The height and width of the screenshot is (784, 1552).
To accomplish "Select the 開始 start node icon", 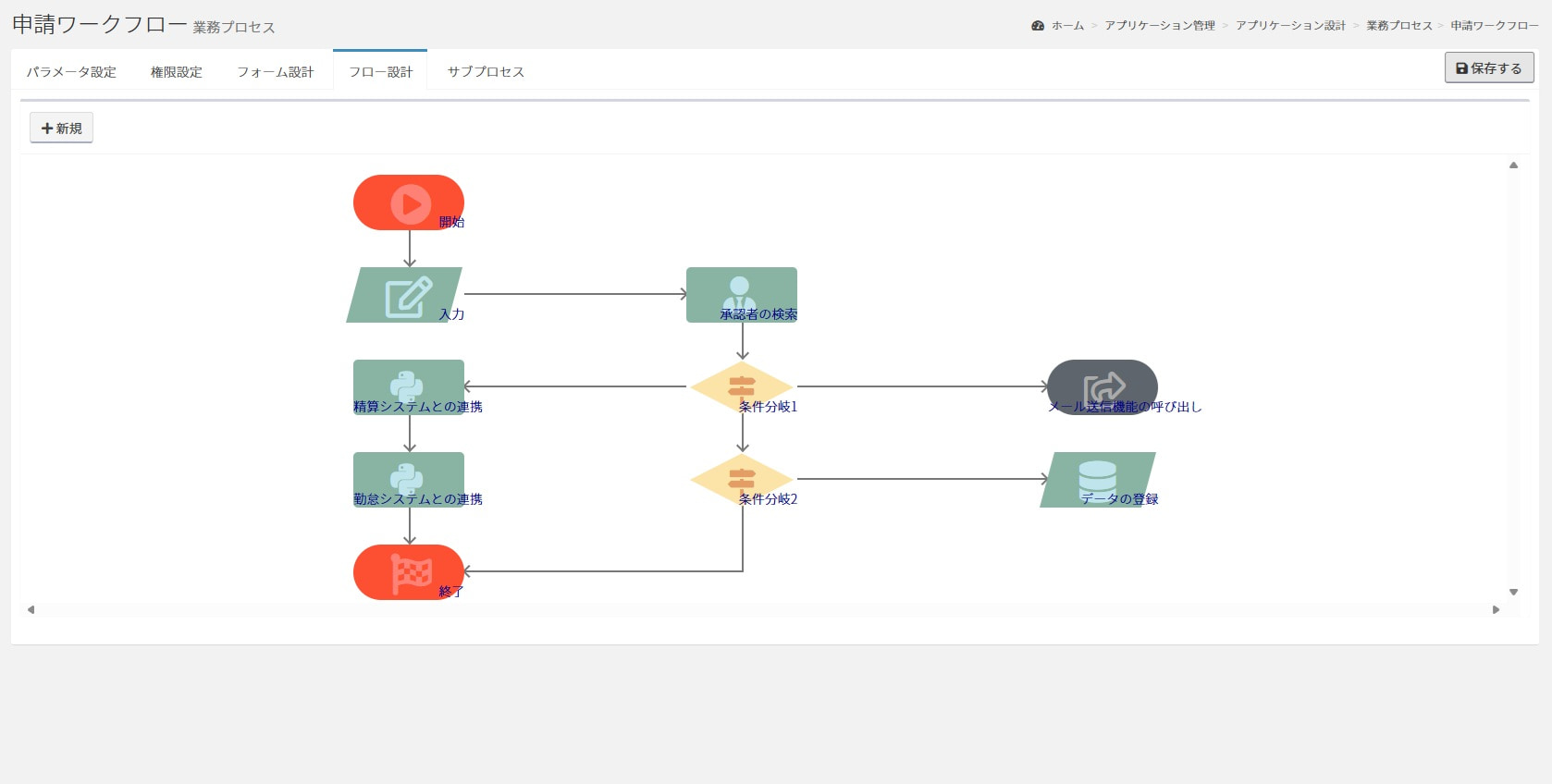I will [409, 202].
